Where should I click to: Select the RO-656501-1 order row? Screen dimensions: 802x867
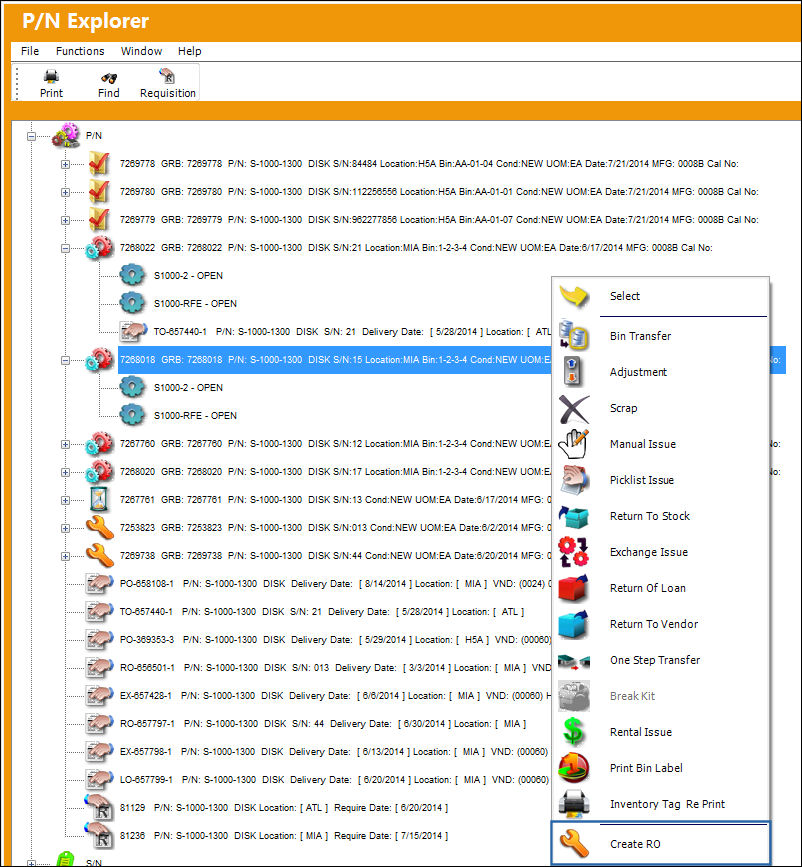point(335,667)
